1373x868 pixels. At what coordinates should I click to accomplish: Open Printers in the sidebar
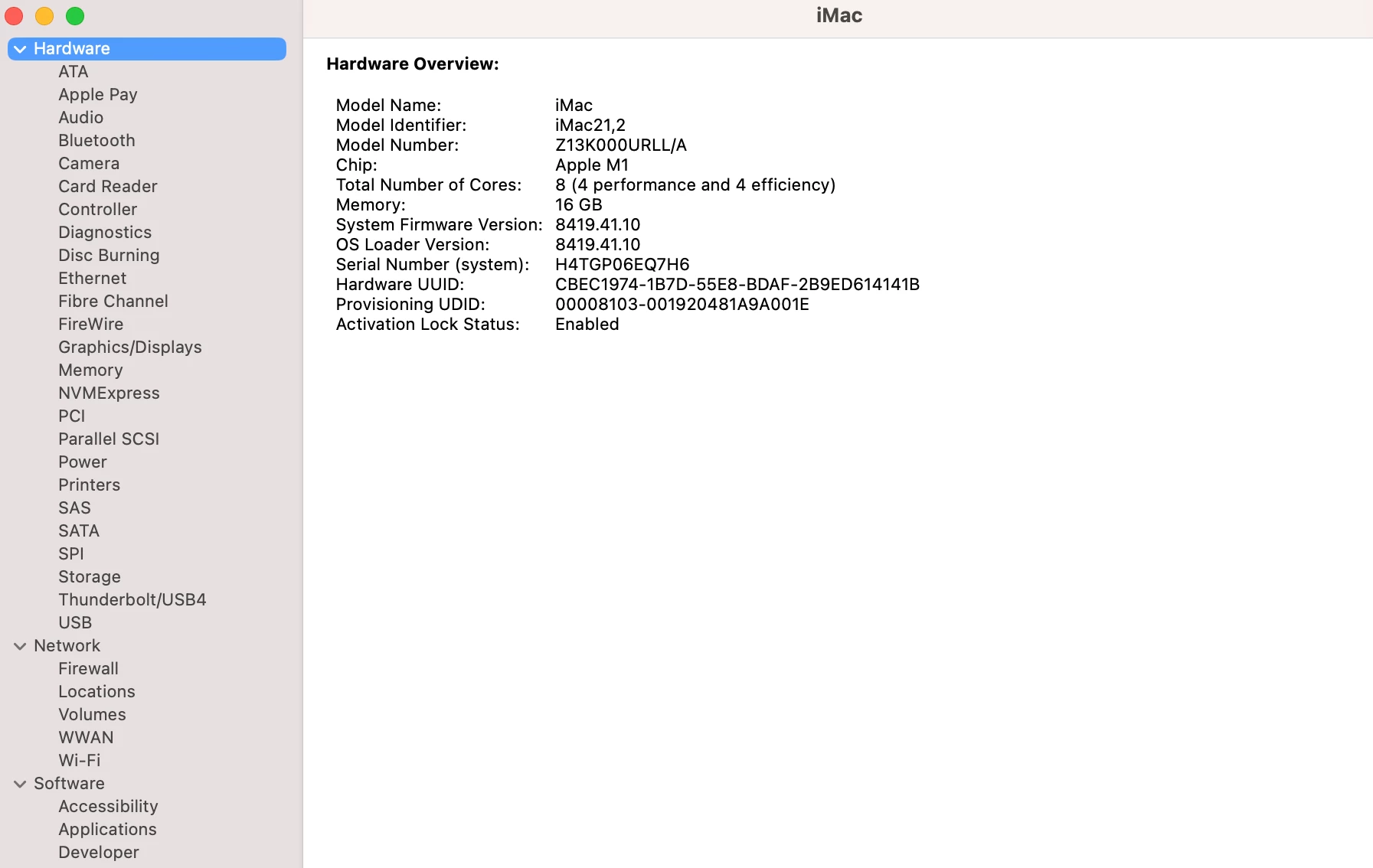point(90,485)
